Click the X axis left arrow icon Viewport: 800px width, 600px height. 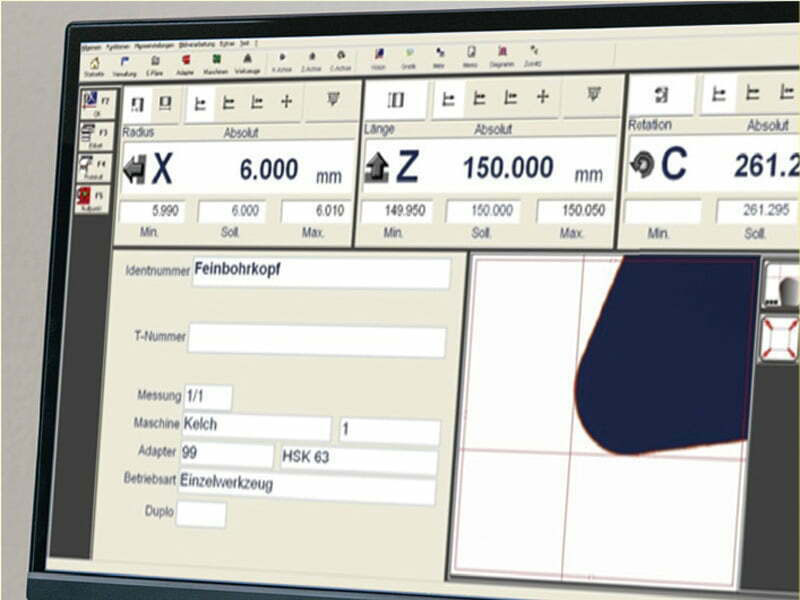coord(134,169)
